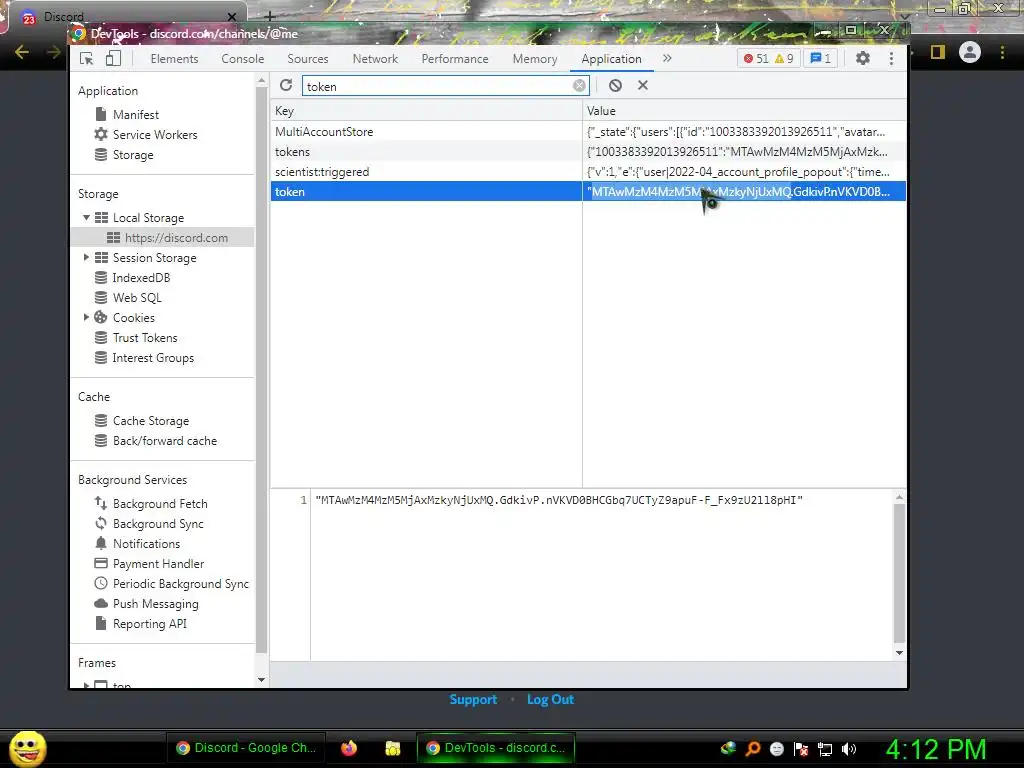
Task: Select Trust Tokens in the sidebar
Action: tap(145, 338)
